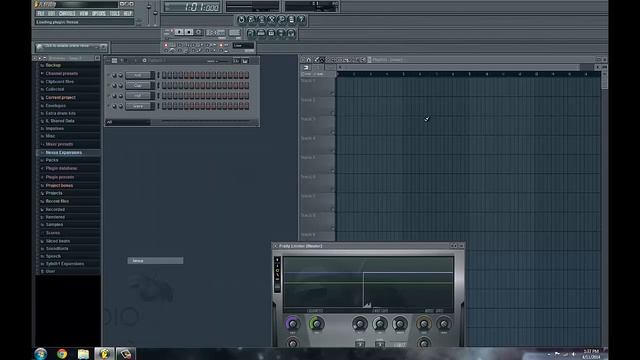Viewport: 640px width, 360px height.
Task: Open the CHANNELS menu
Action: coord(67,13)
